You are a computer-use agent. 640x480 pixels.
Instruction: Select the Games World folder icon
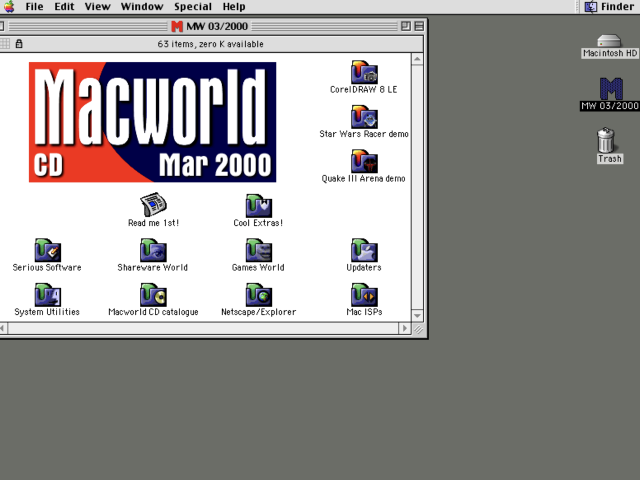259,250
